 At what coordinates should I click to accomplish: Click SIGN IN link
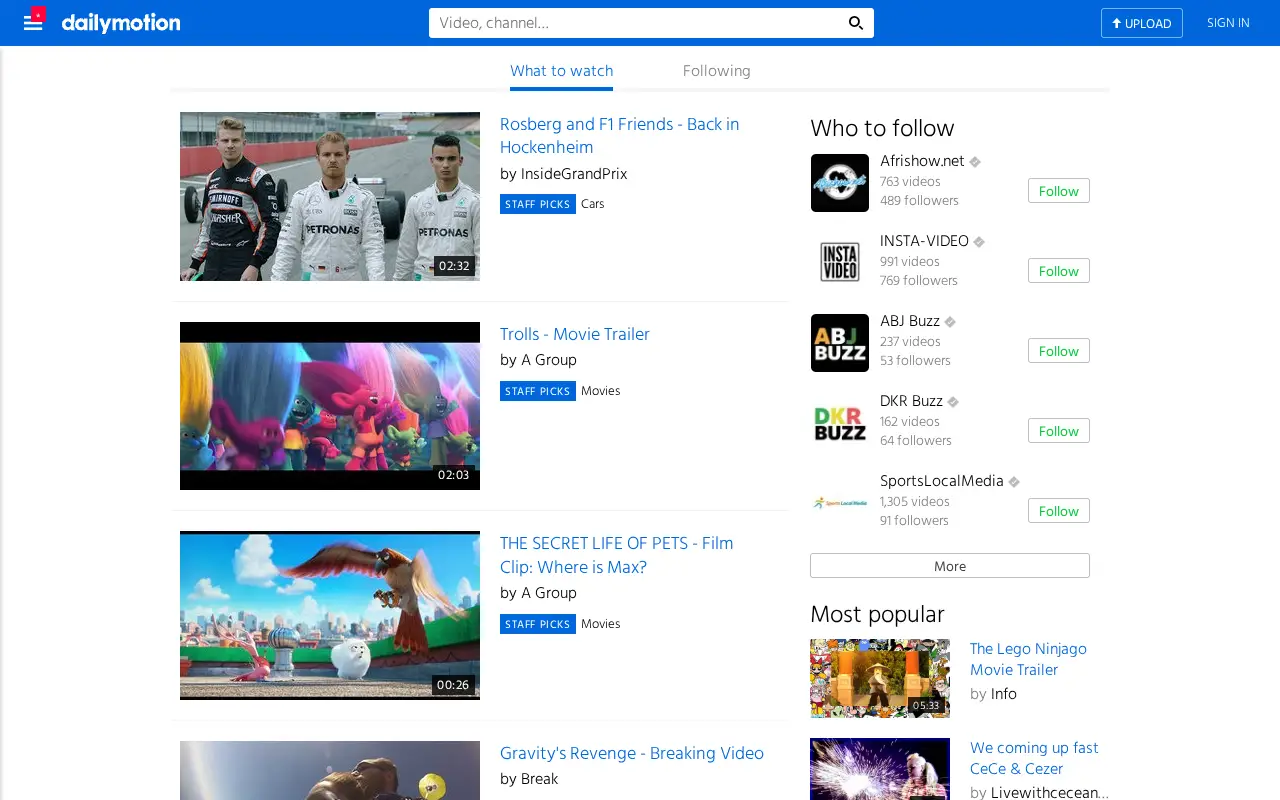(x=1228, y=23)
